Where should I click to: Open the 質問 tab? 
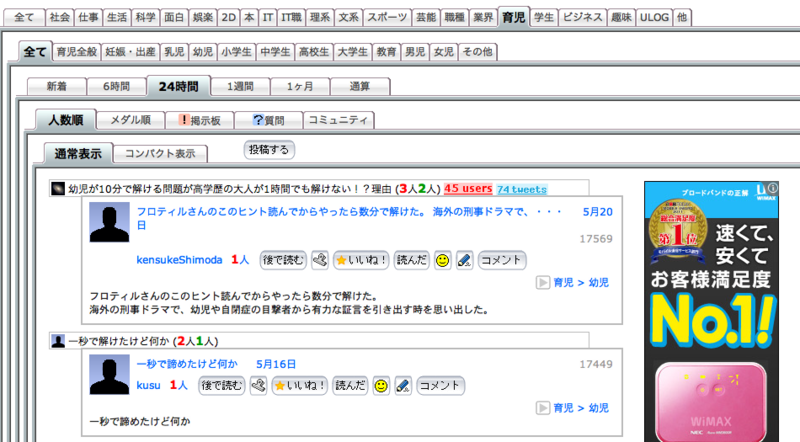(268, 120)
